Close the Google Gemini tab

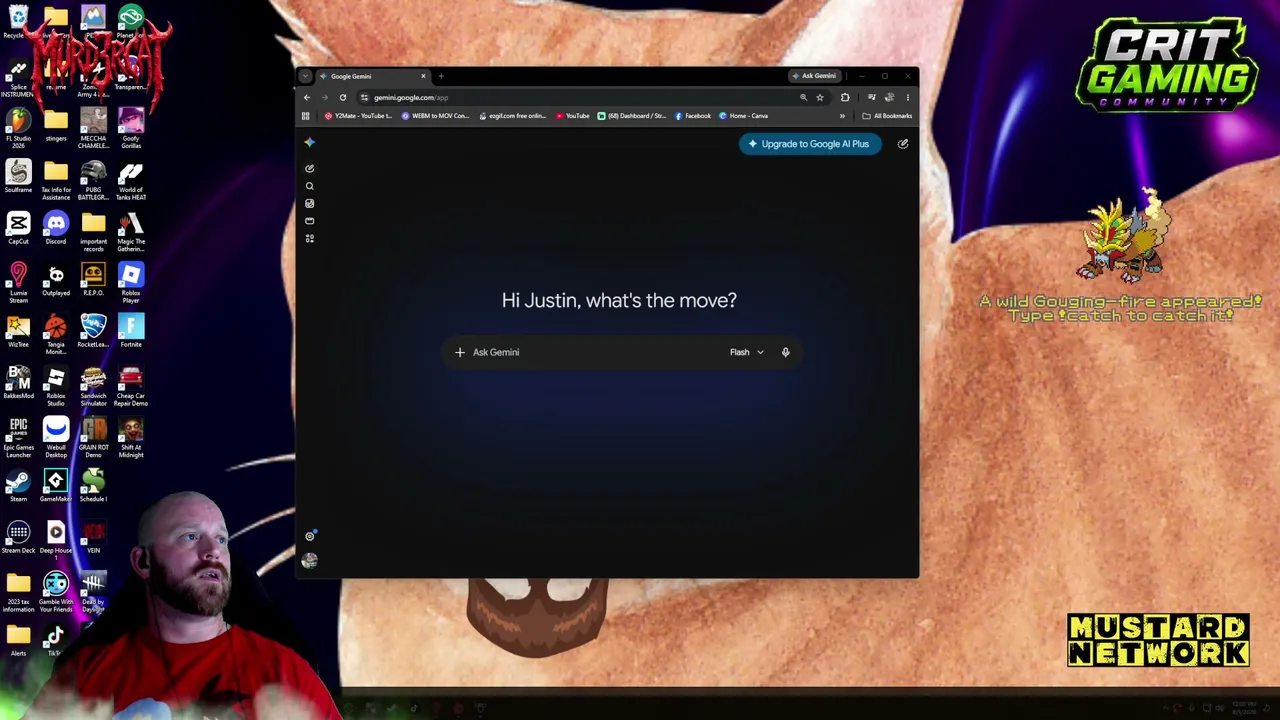(x=423, y=76)
